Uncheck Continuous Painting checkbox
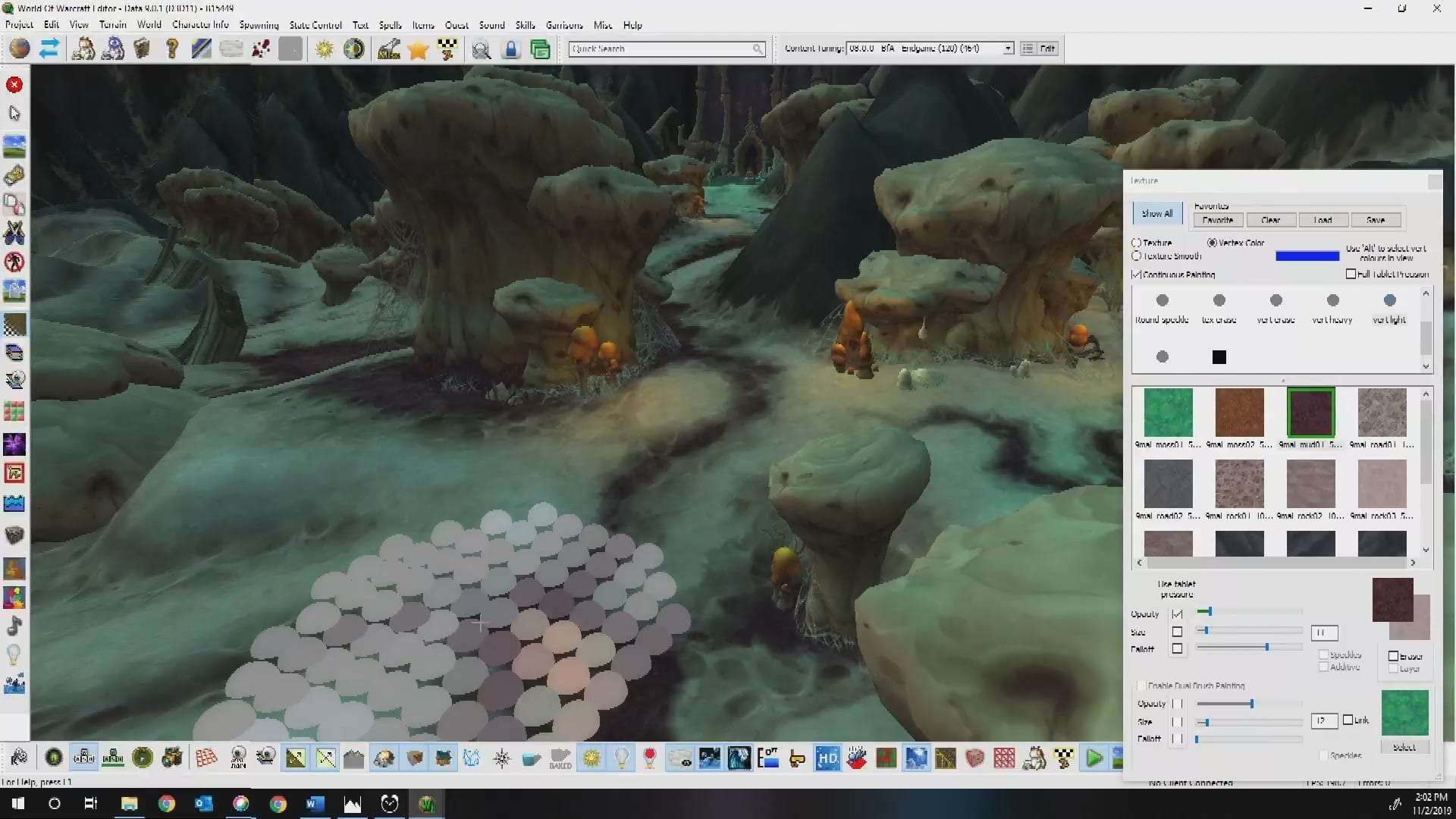 tap(1136, 275)
